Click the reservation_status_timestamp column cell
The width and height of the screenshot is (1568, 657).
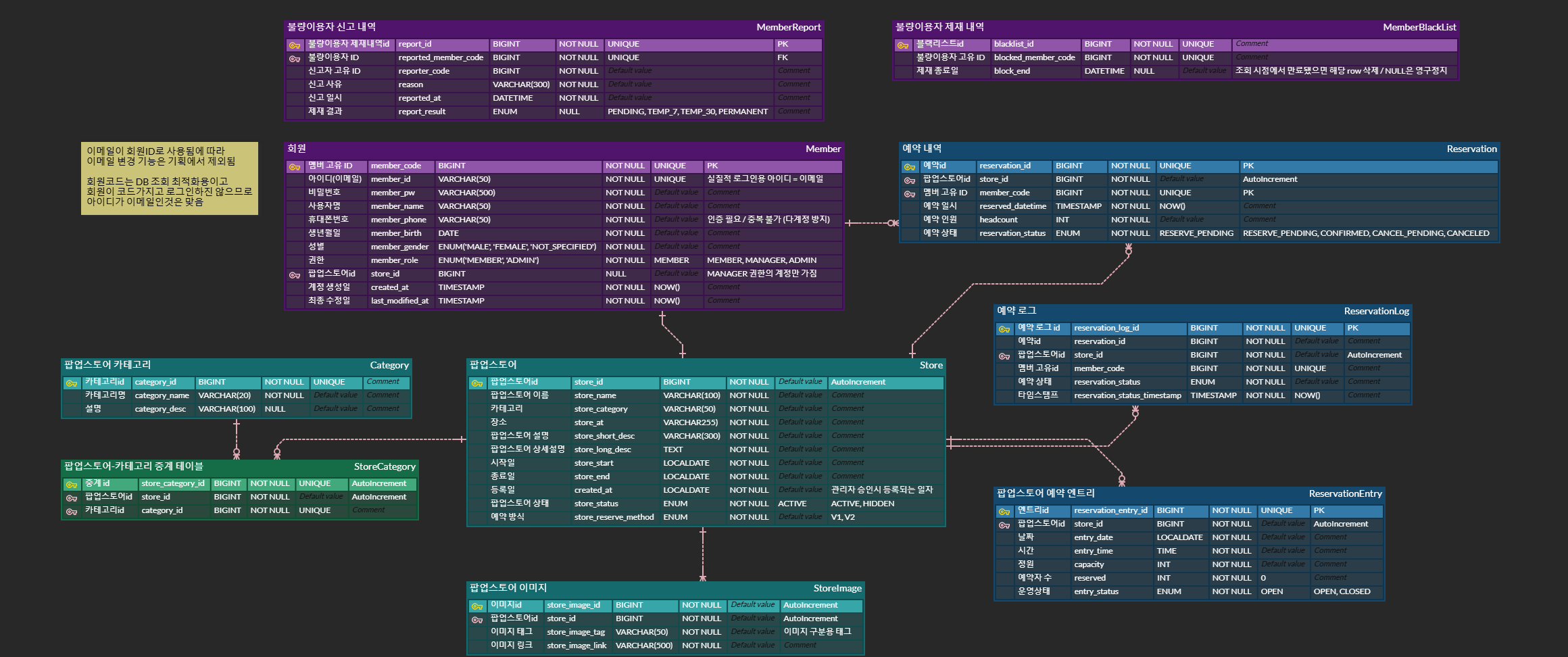[x=1129, y=395]
